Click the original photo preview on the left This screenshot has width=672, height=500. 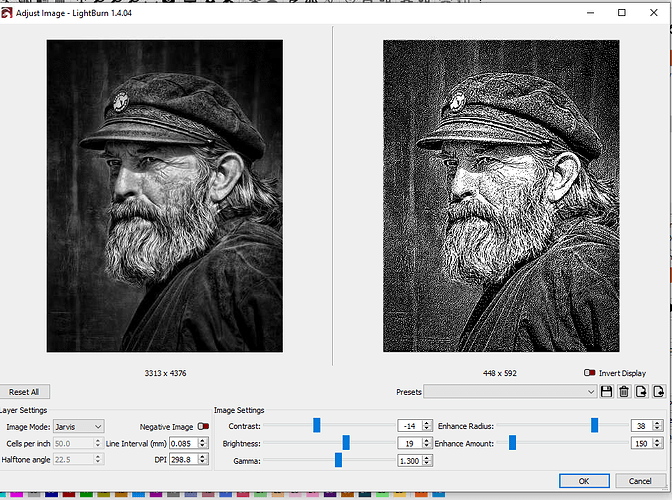(x=165, y=196)
